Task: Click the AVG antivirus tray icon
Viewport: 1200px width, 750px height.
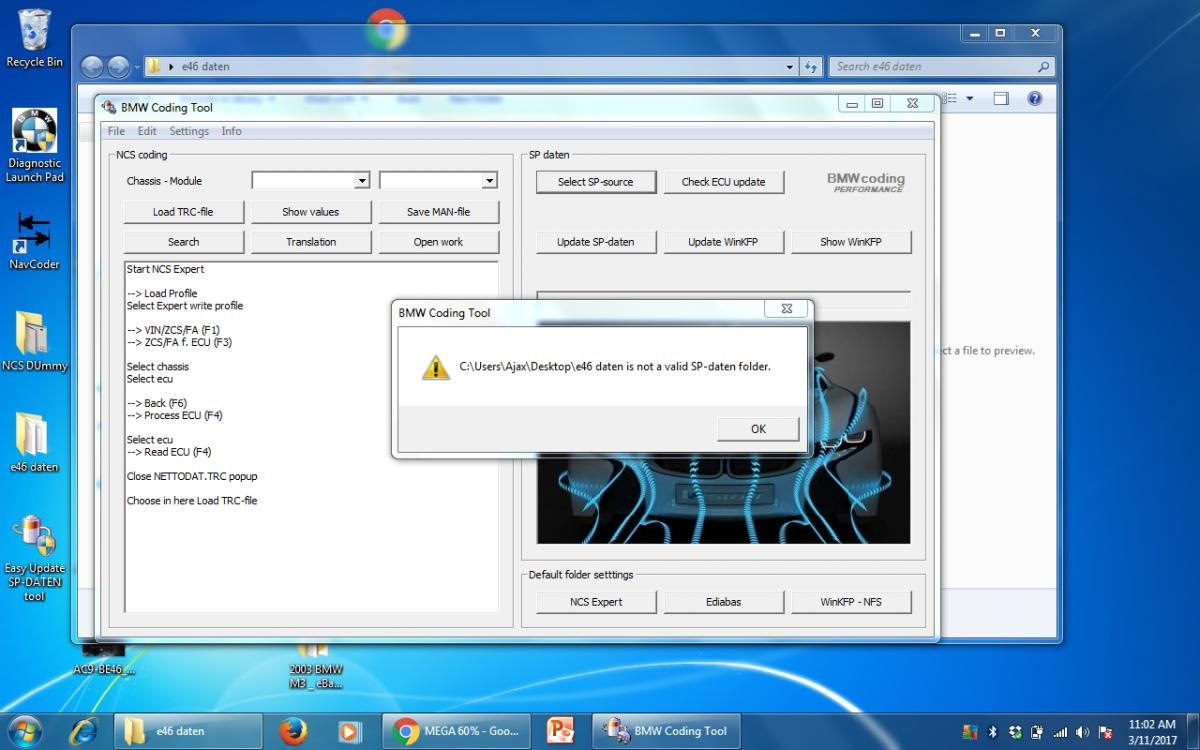Action: click(969, 732)
